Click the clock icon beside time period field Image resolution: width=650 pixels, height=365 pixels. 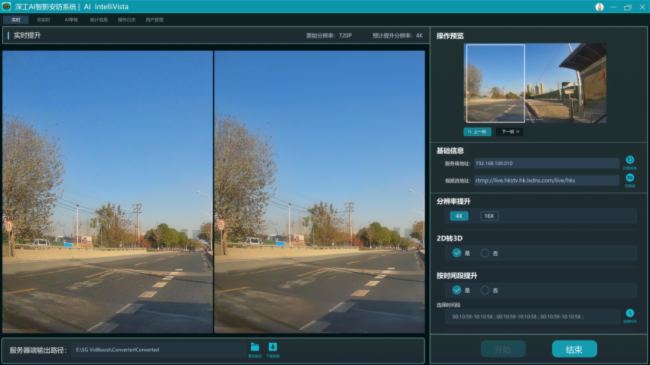tap(630, 313)
